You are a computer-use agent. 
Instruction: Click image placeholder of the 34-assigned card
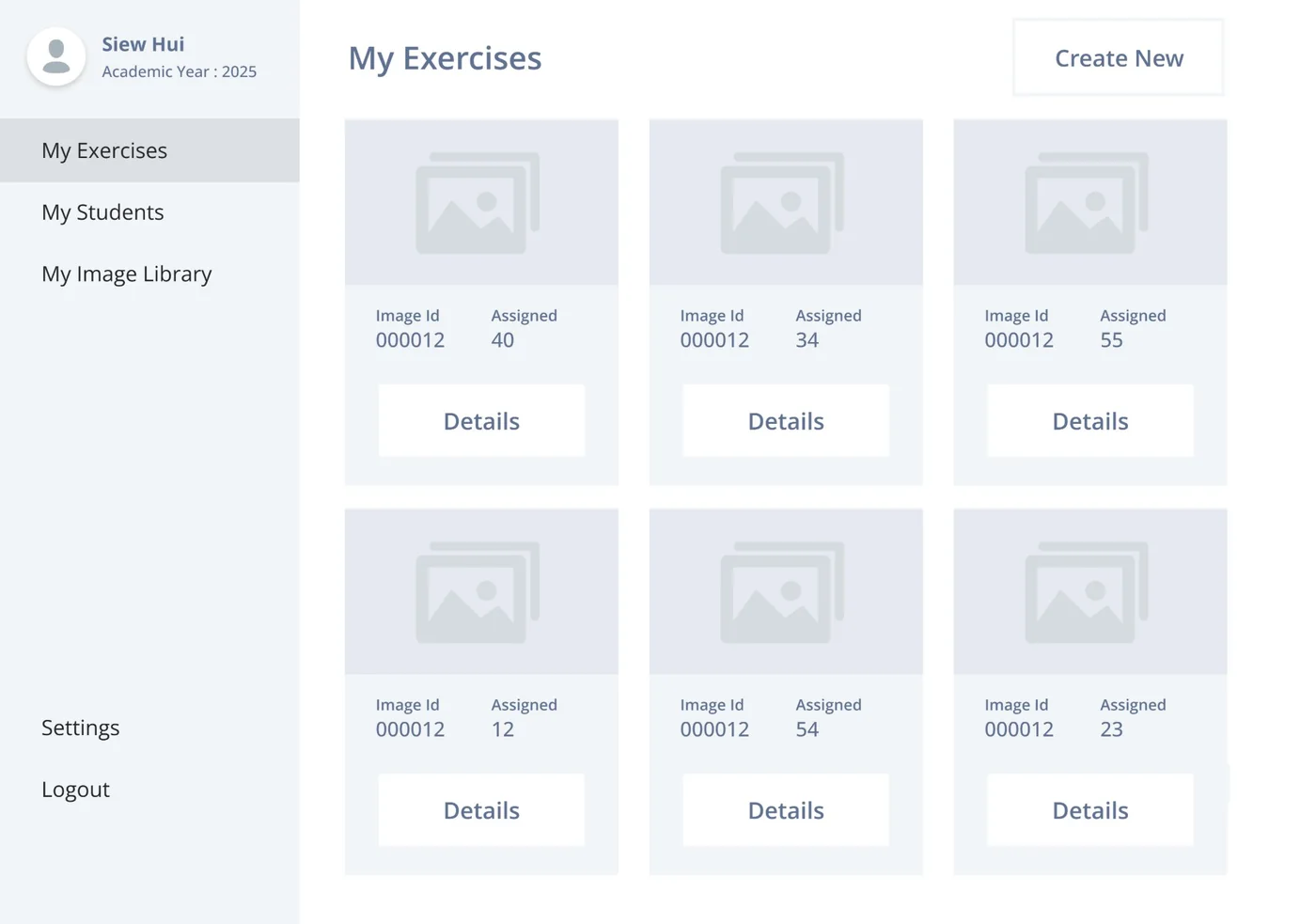[x=786, y=202]
